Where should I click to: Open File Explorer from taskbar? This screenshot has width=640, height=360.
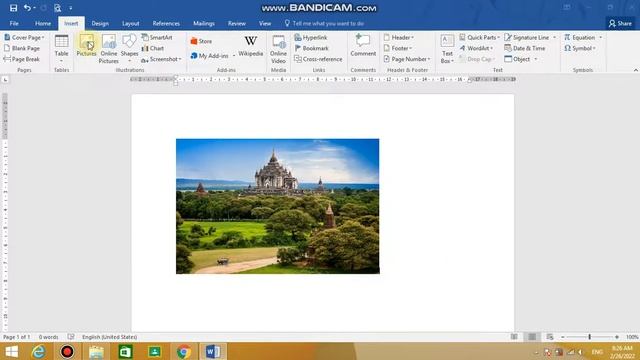96,351
